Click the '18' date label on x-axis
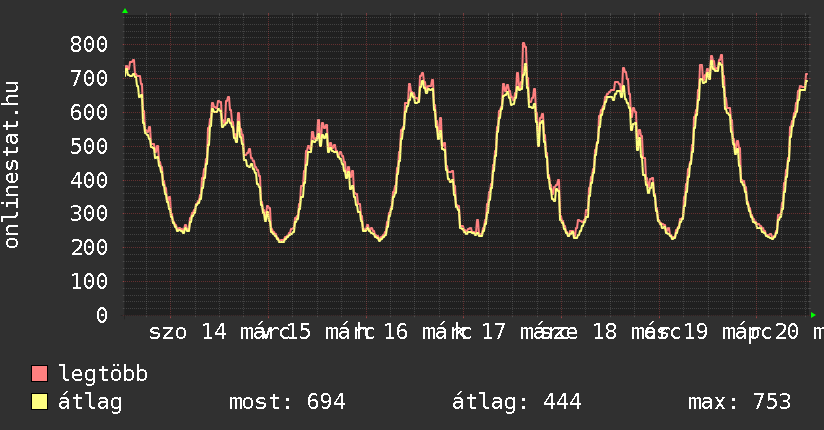Viewport: 824px width, 430px height. coord(604,332)
